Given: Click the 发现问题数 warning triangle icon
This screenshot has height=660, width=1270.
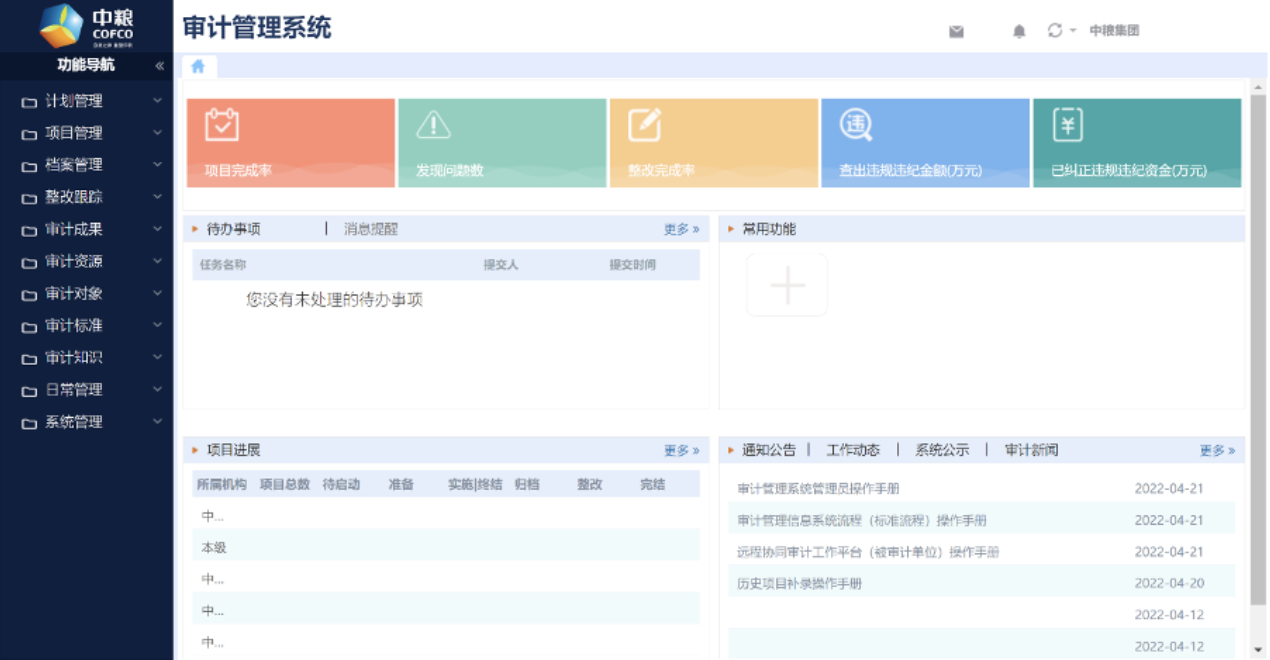Looking at the screenshot, I should click(433, 125).
